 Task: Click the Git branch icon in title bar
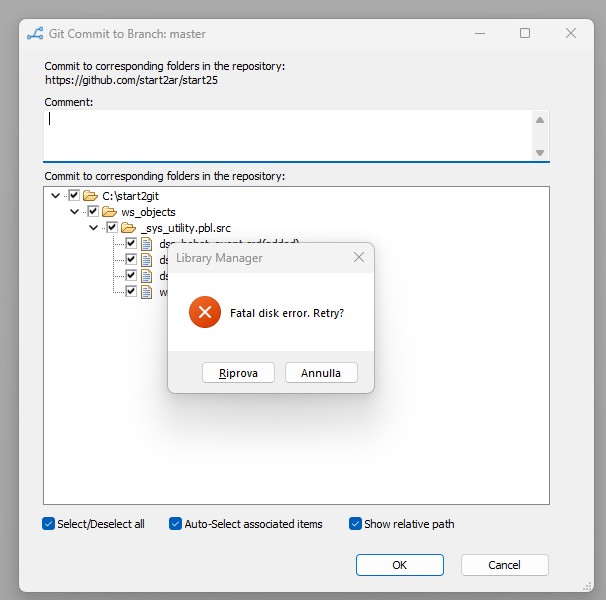[x=37, y=33]
